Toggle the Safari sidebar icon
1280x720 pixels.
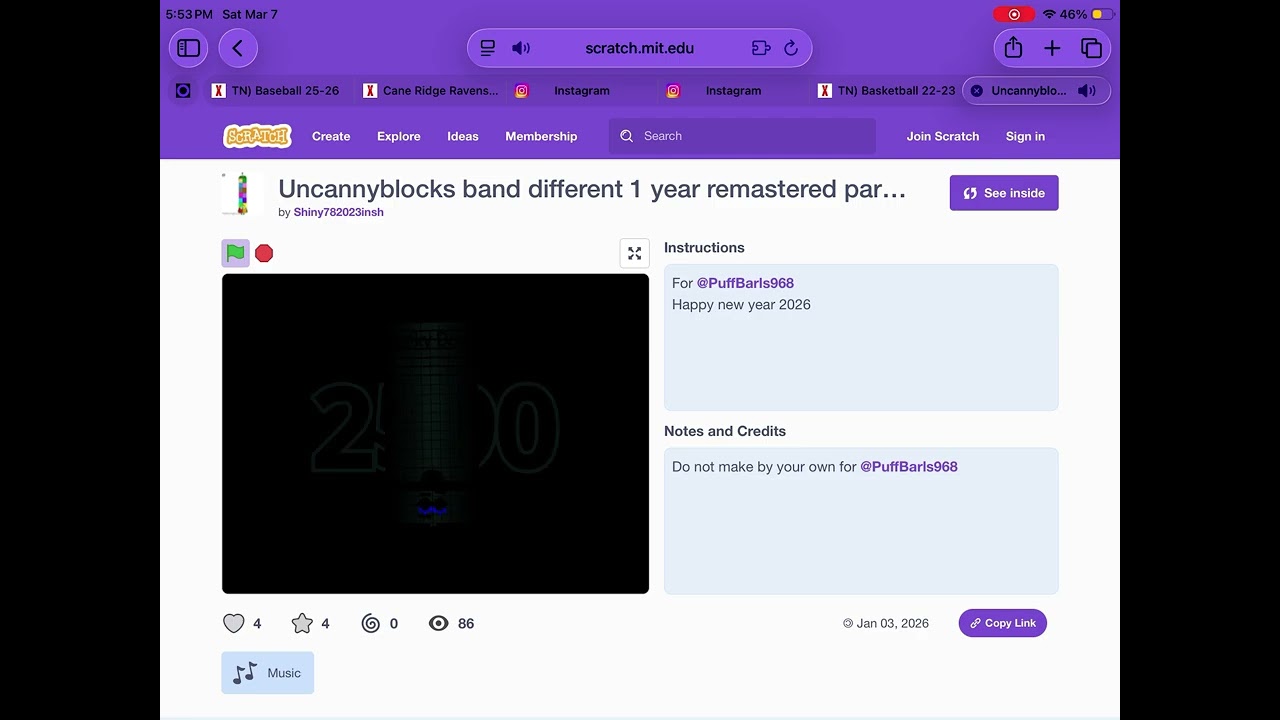[x=189, y=48]
